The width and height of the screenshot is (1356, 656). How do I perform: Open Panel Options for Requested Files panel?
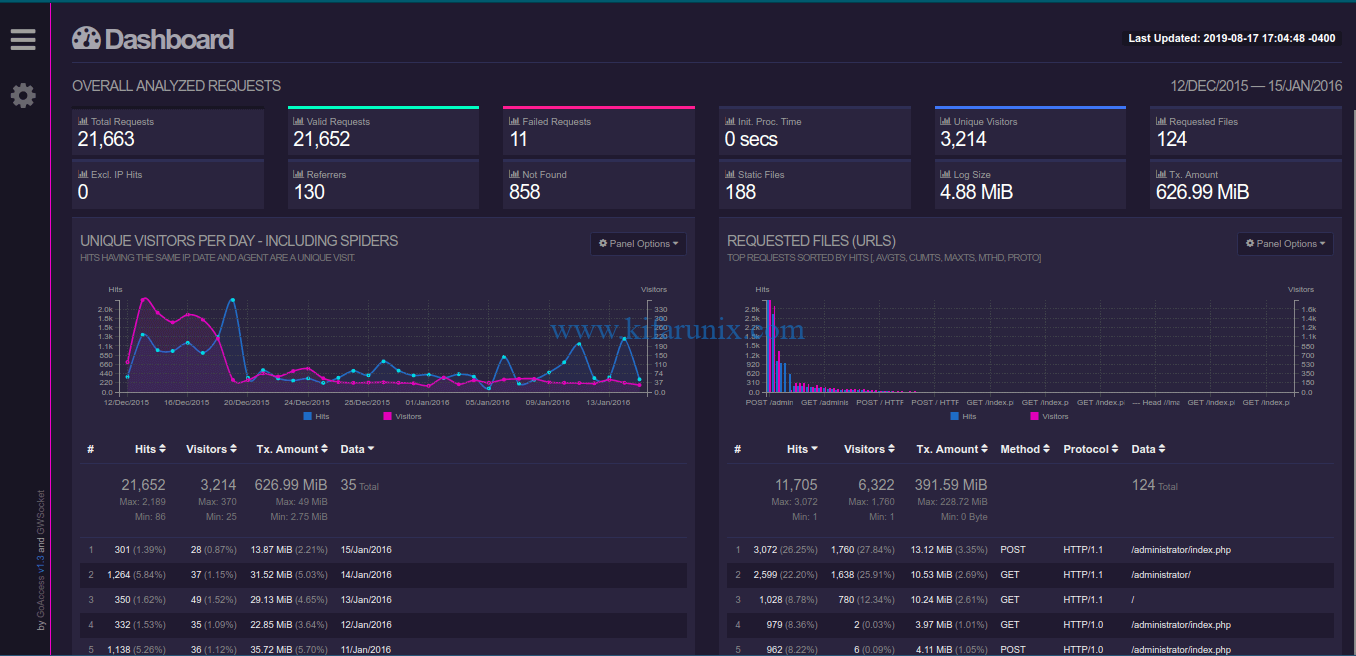point(1285,244)
